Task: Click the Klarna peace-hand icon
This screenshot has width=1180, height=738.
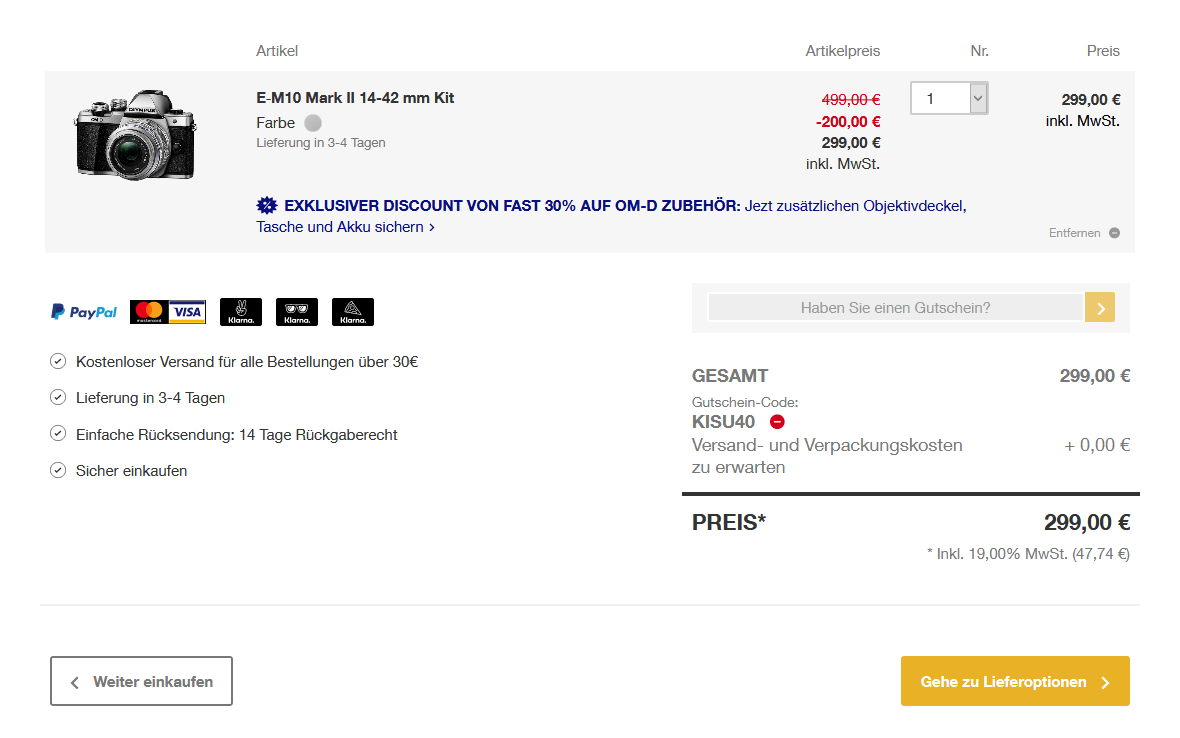Action: (241, 312)
